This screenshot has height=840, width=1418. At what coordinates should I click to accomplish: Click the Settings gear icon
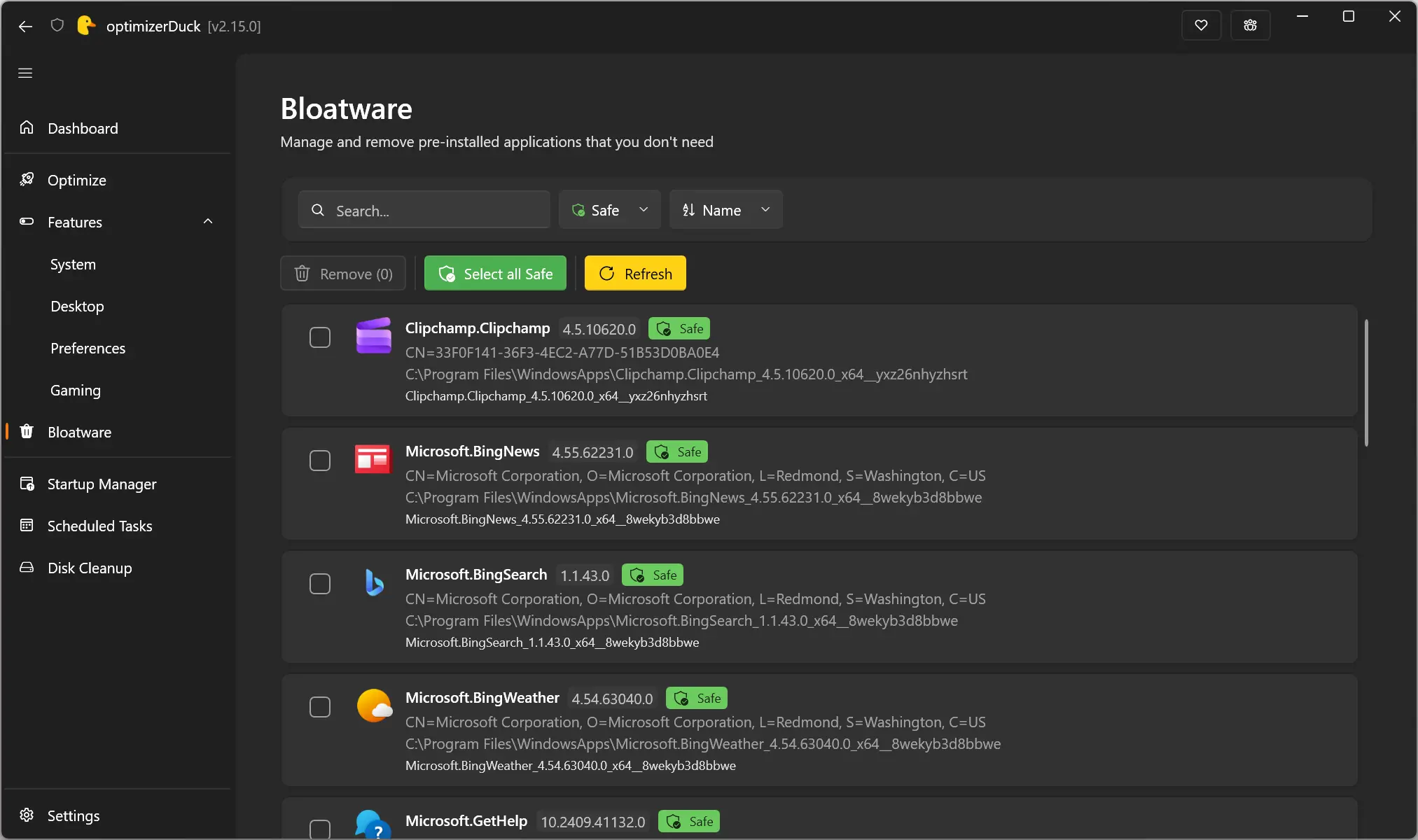click(27, 815)
